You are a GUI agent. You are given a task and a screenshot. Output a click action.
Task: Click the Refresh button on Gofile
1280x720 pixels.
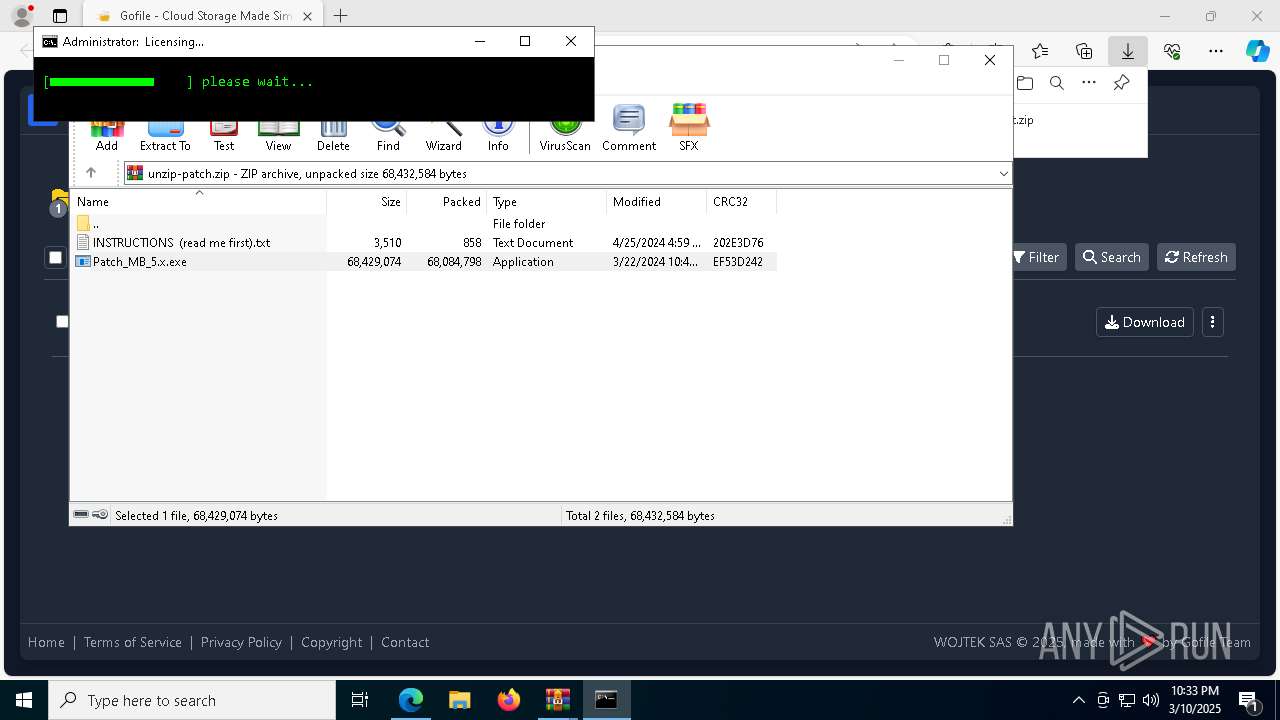coord(1197,257)
